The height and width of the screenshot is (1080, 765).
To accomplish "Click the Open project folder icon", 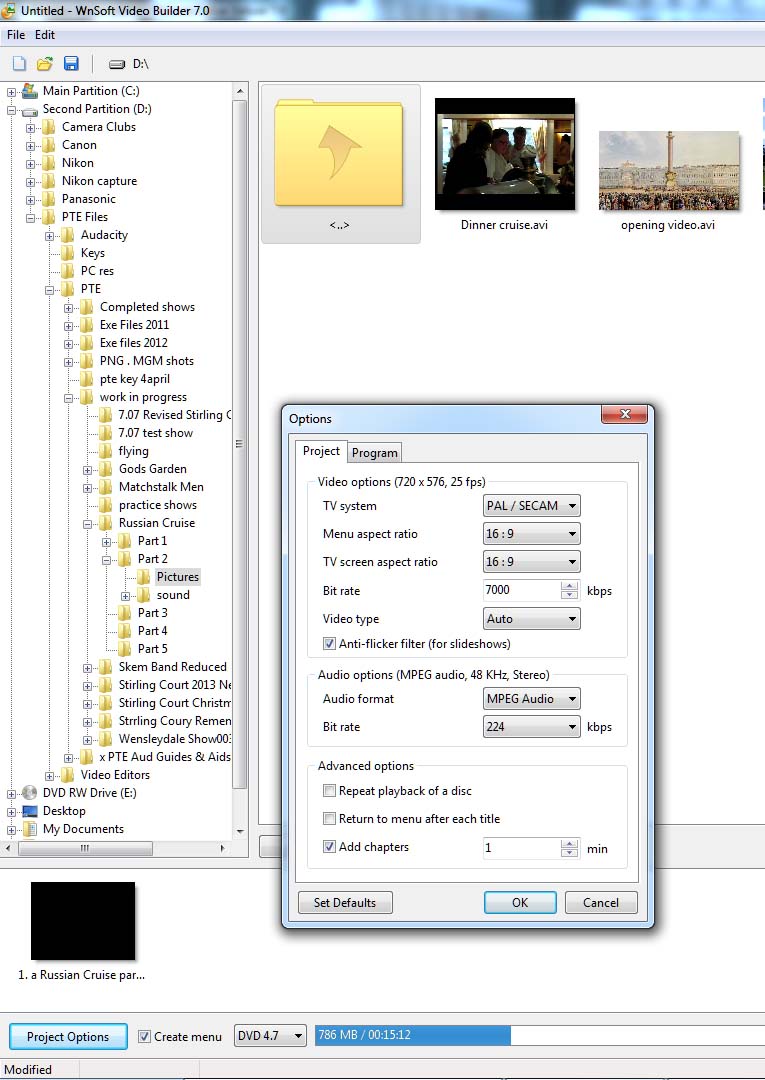I will (45, 64).
